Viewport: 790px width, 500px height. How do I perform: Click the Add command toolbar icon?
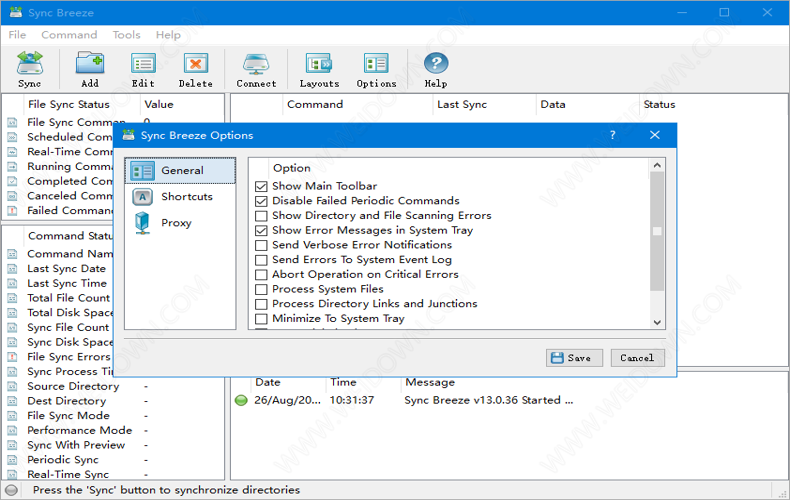point(90,70)
